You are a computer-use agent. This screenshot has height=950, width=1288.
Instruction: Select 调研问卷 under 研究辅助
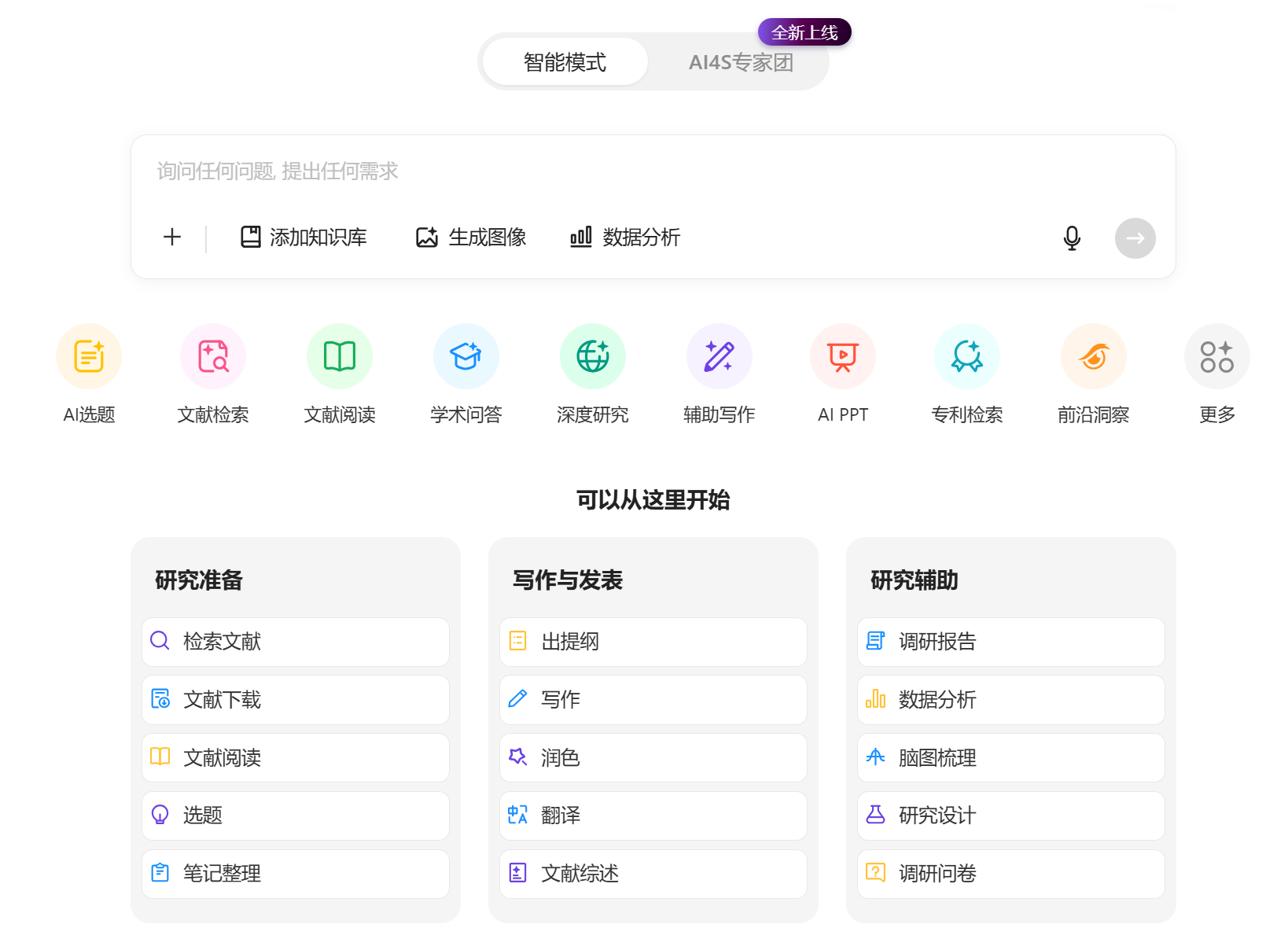pyautogui.click(x=1011, y=874)
